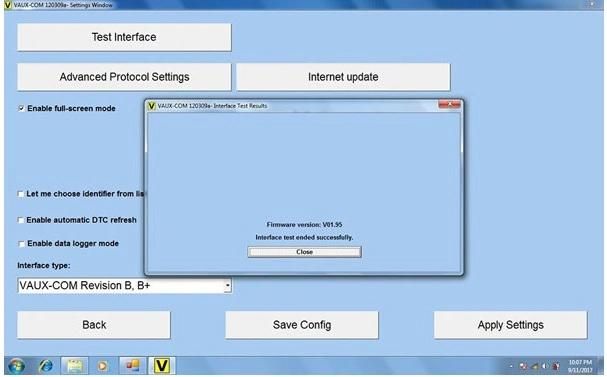
Task: Start the Internet update
Action: [343, 77]
